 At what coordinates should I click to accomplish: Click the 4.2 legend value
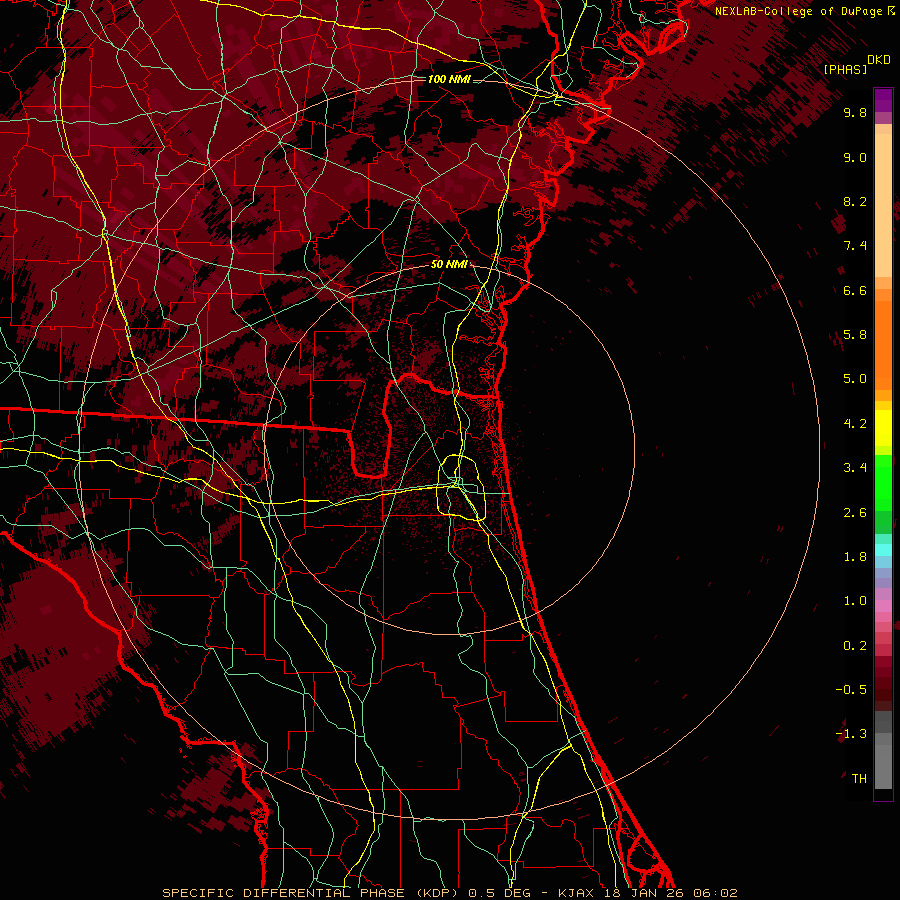[855, 424]
